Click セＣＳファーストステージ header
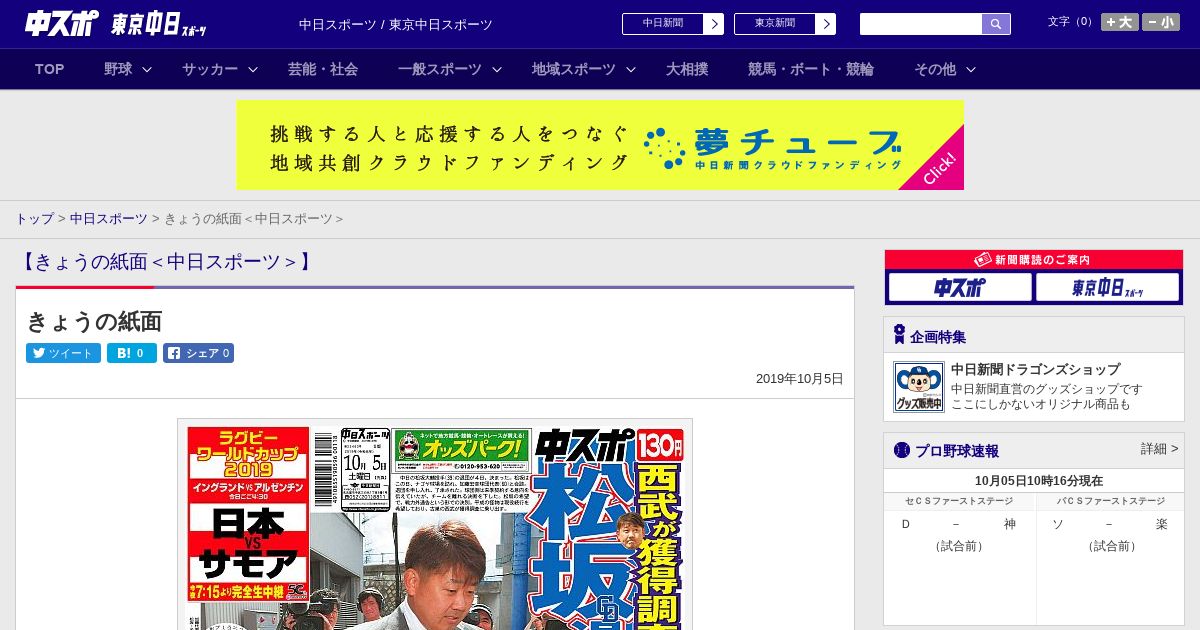This screenshot has width=1200, height=630. point(958,501)
